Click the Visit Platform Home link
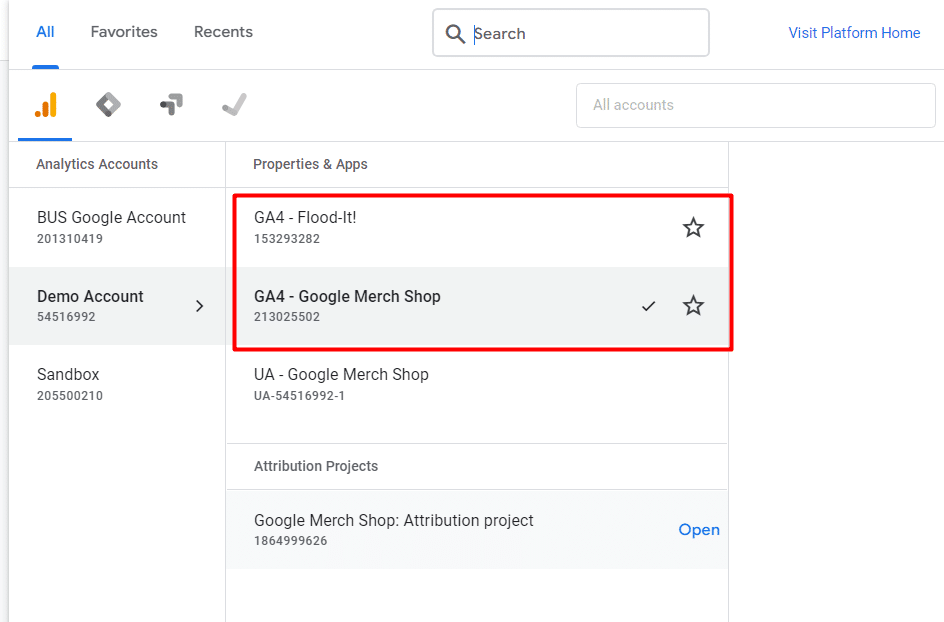 tap(853, 32)
